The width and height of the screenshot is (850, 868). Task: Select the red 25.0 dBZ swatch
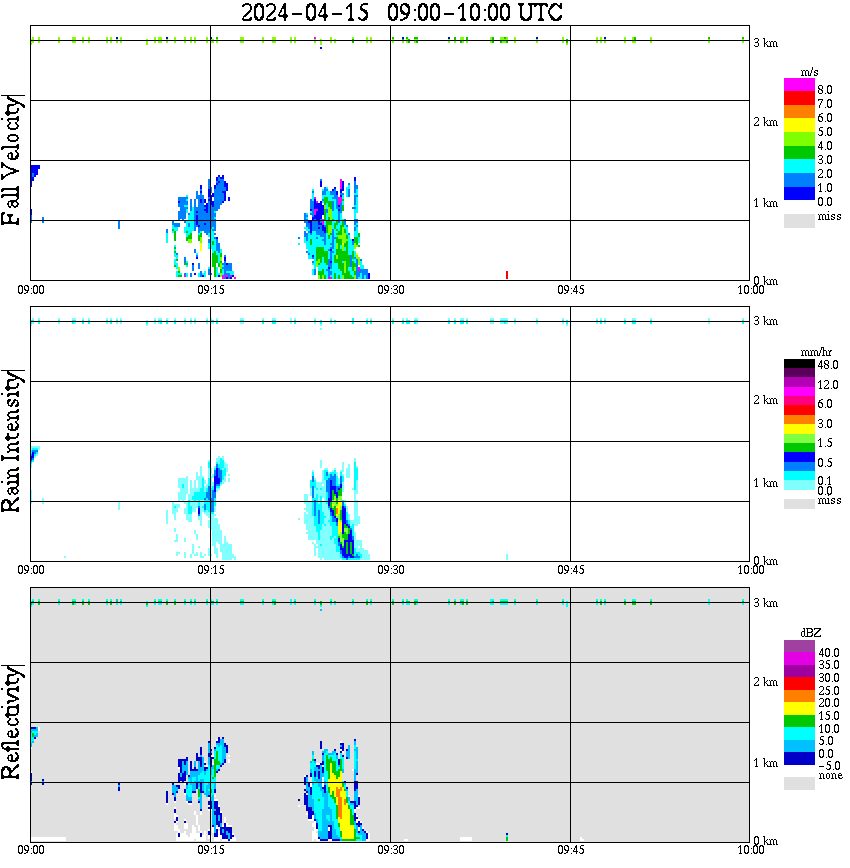(x=799, y=684)
